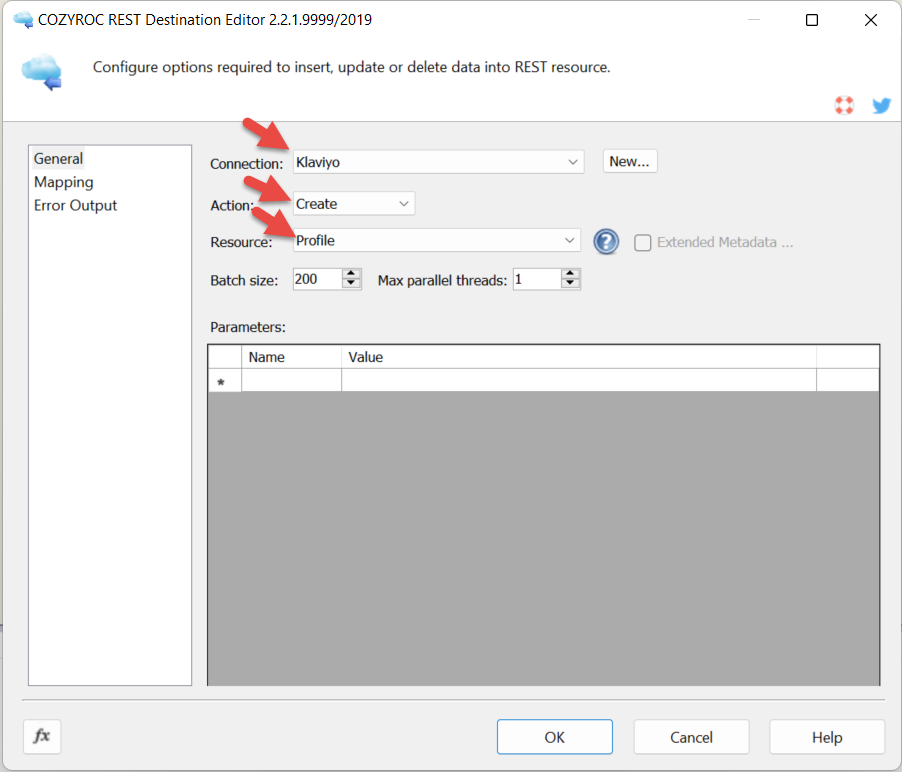
Task: Decrease Batch size with down arrow
Action: point(351,284)
